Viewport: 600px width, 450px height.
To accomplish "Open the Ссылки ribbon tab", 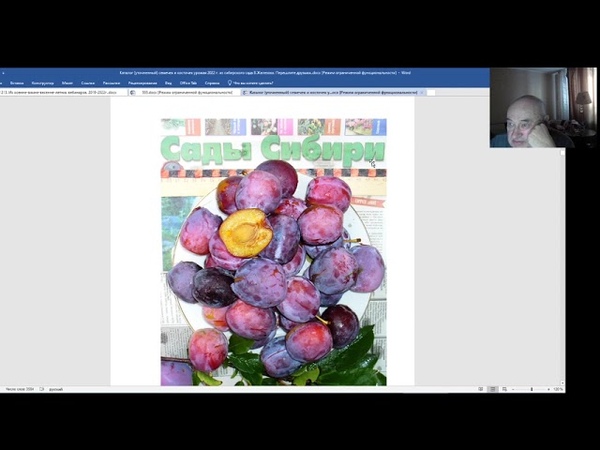I will (88, 83).
